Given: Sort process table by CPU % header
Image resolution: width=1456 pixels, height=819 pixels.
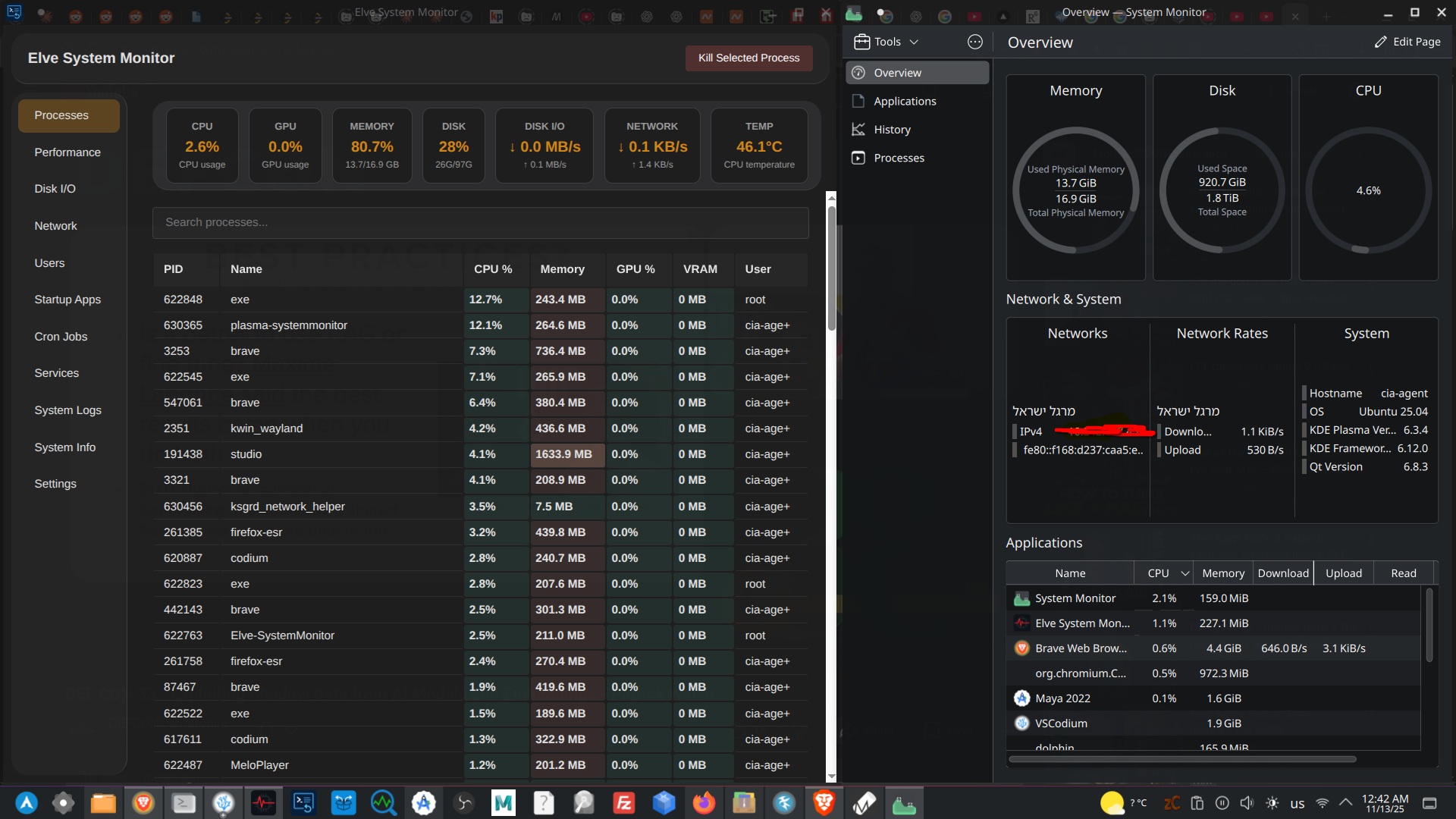Looking at the screenshot, I should tap(493, 269).
